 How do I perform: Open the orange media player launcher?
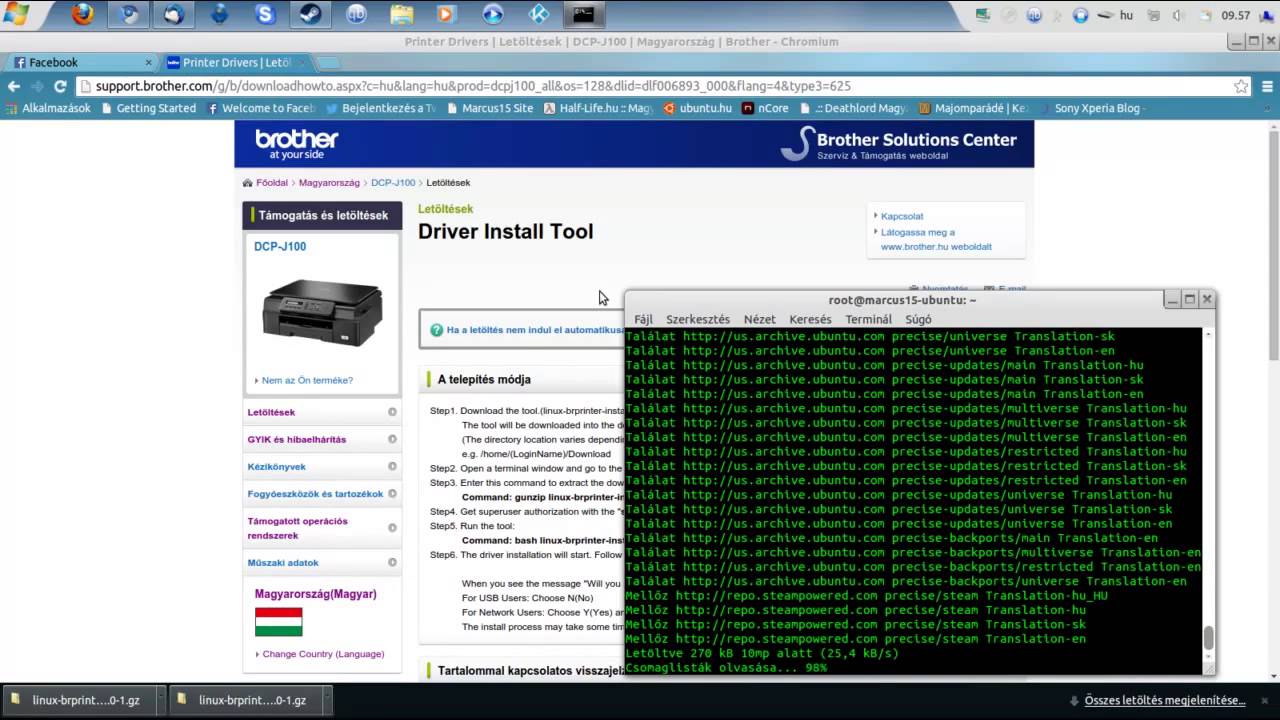[447, 14]
